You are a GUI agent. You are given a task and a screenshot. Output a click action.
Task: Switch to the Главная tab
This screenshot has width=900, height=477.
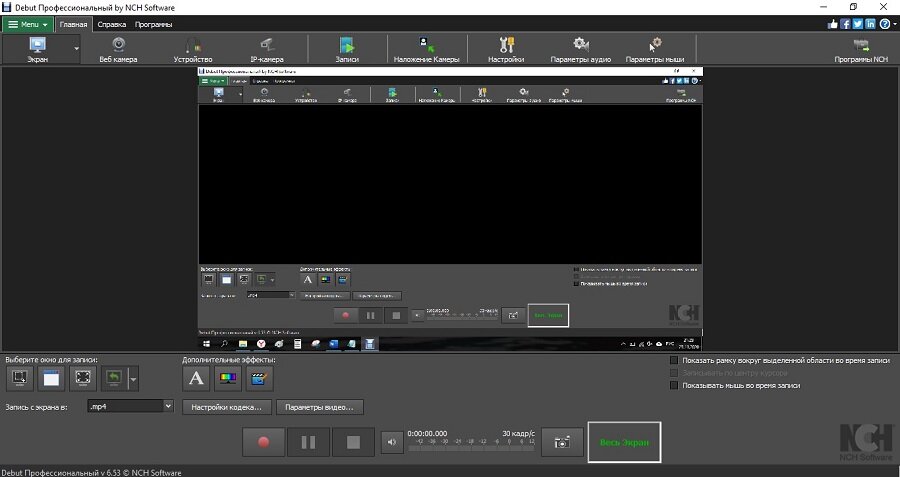tap(73, 25)
